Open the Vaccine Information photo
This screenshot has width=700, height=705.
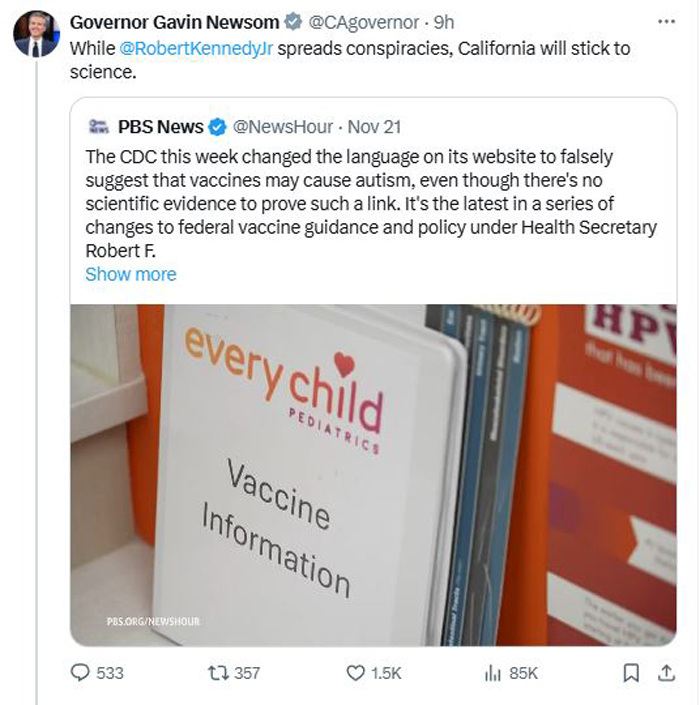373,474
